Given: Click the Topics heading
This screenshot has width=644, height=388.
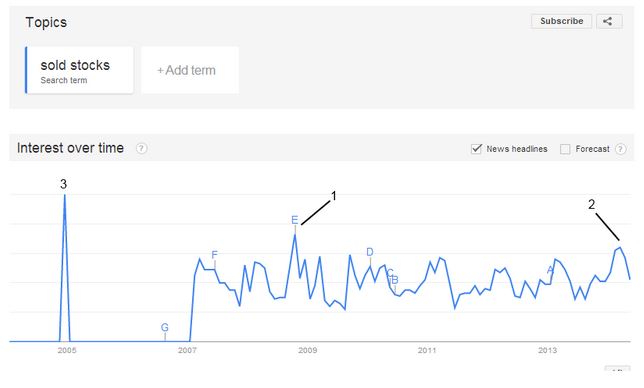Looking at the screenshot, I should (x=46, y=22).
